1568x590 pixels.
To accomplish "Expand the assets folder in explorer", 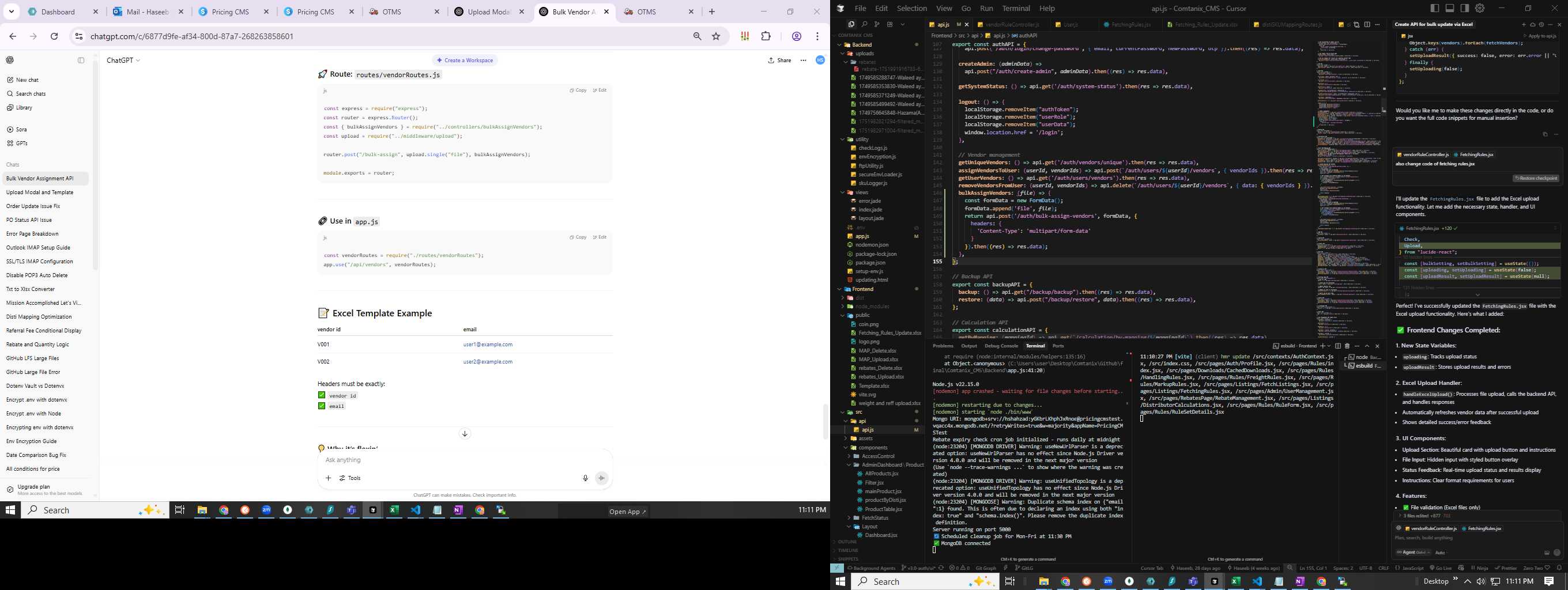I will pos(865,438).
